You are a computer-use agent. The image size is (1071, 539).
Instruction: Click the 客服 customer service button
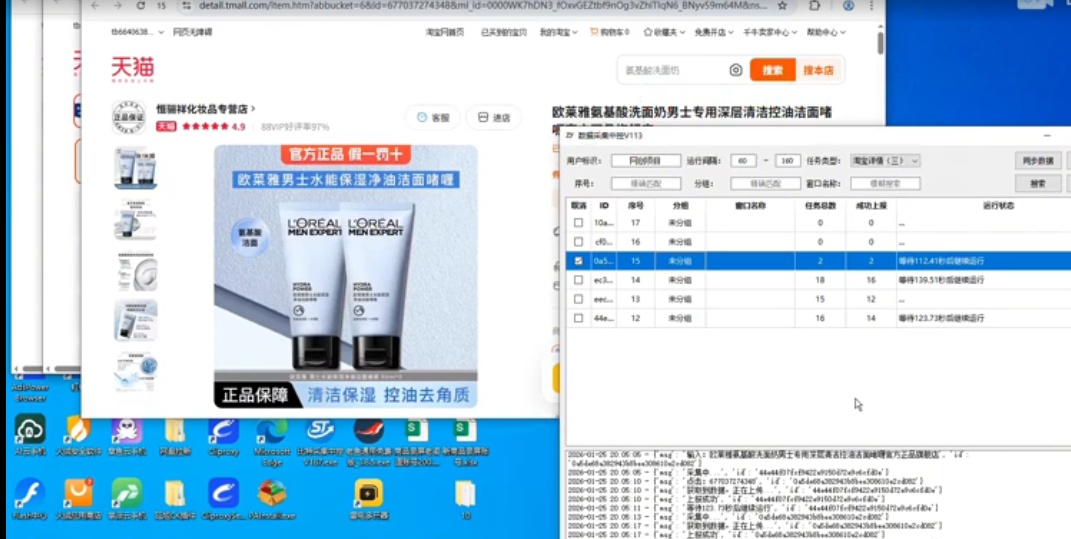click(434, 118)
